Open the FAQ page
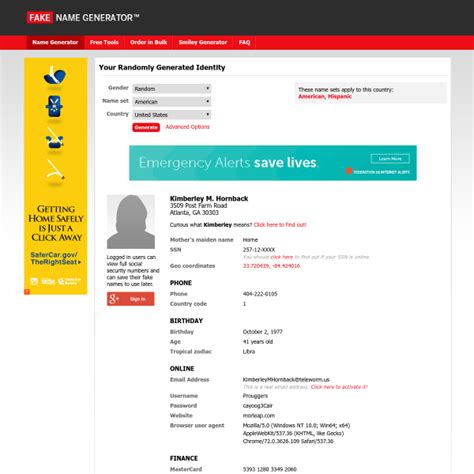Viewport: 474px width, 474px height. coord(244,42)
